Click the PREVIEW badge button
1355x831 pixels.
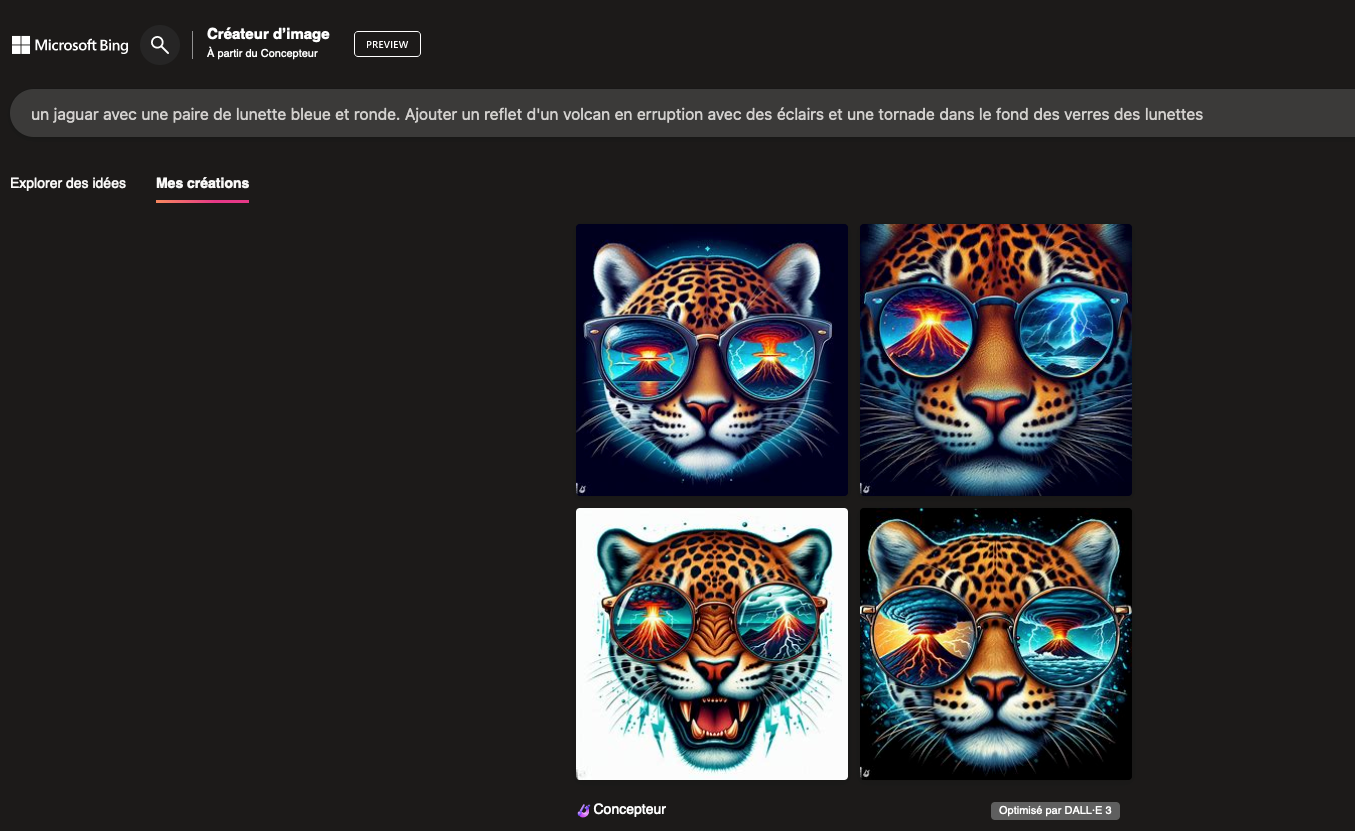[x=387, y=44]
